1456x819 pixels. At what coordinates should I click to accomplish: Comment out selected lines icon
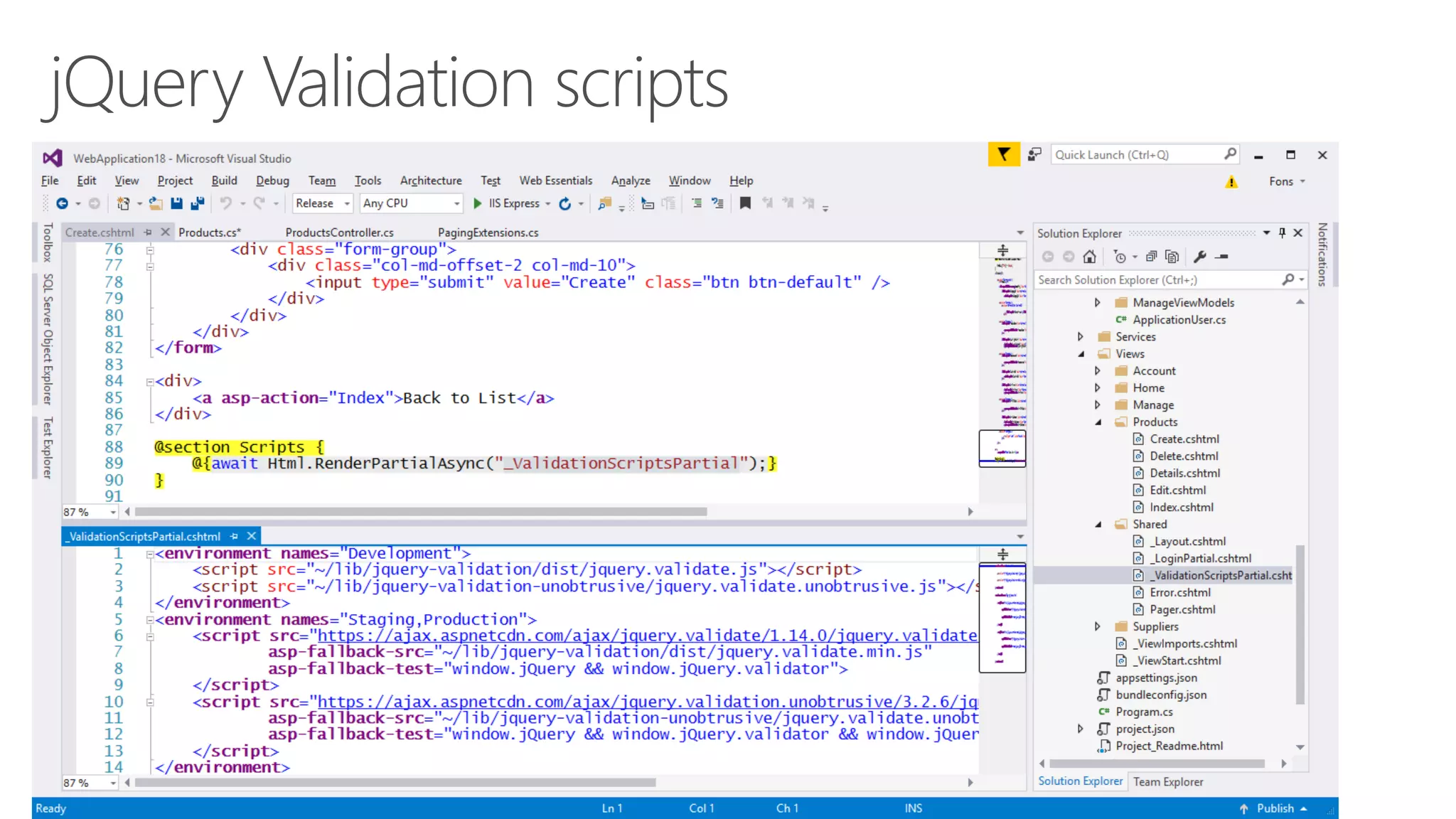pos(697,204)
